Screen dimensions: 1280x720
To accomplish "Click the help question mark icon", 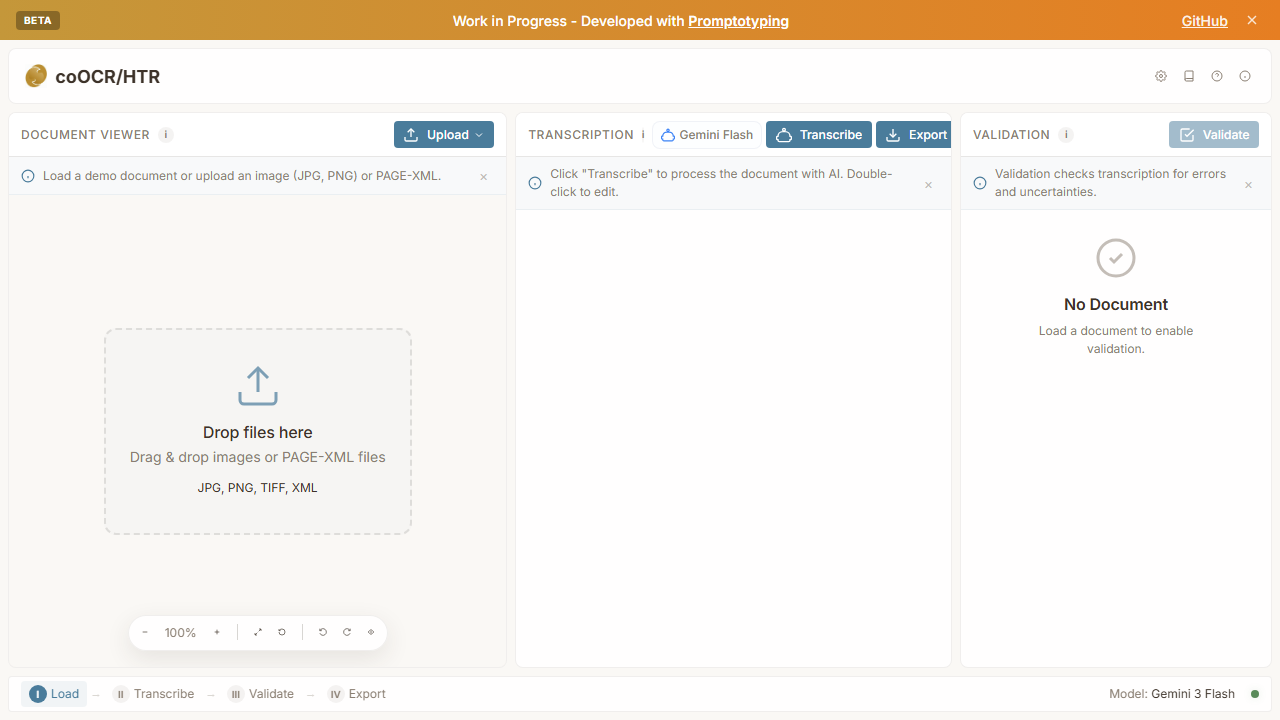I will pos(1217,76).
